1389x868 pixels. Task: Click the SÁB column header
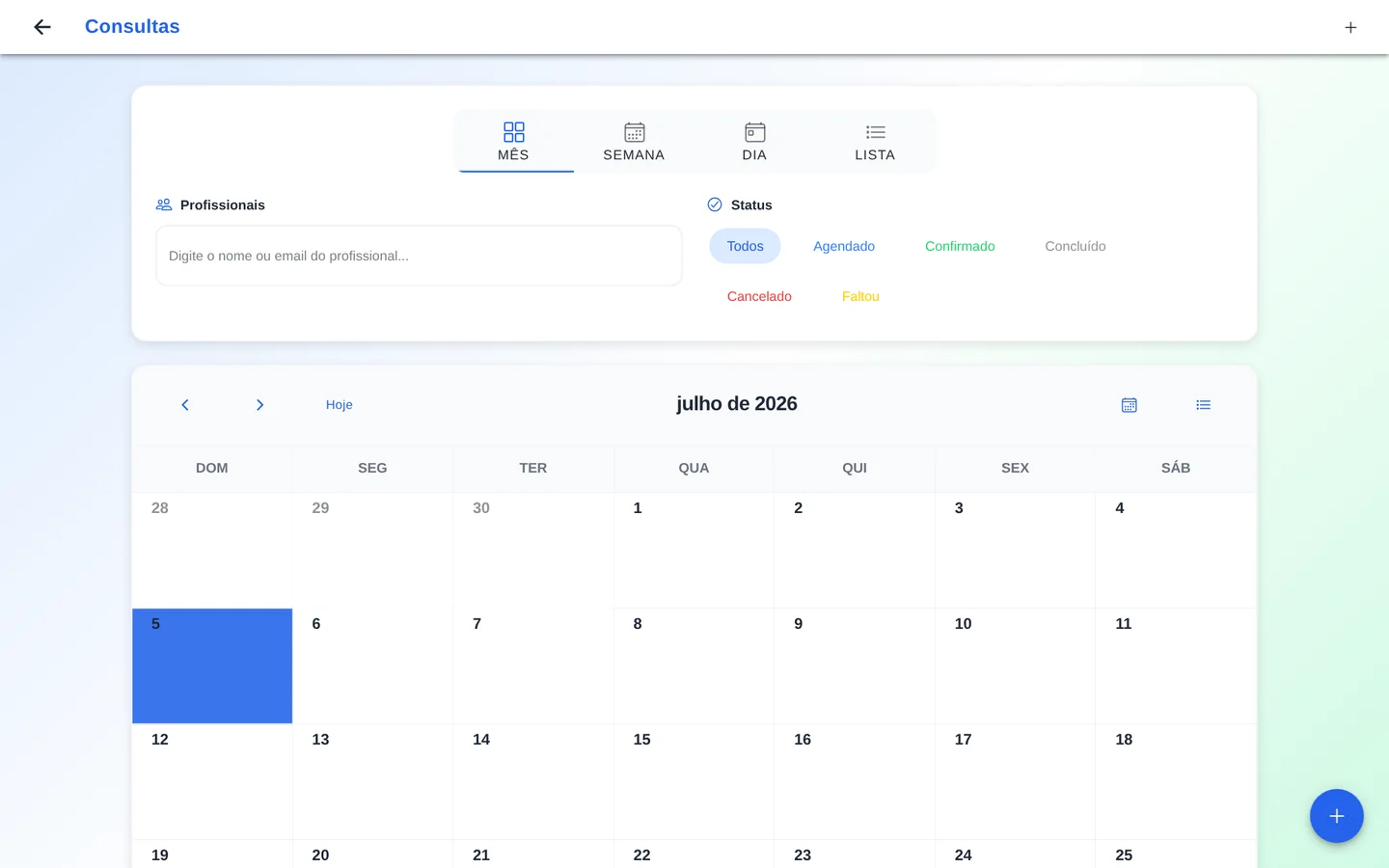click(1176, 468)
